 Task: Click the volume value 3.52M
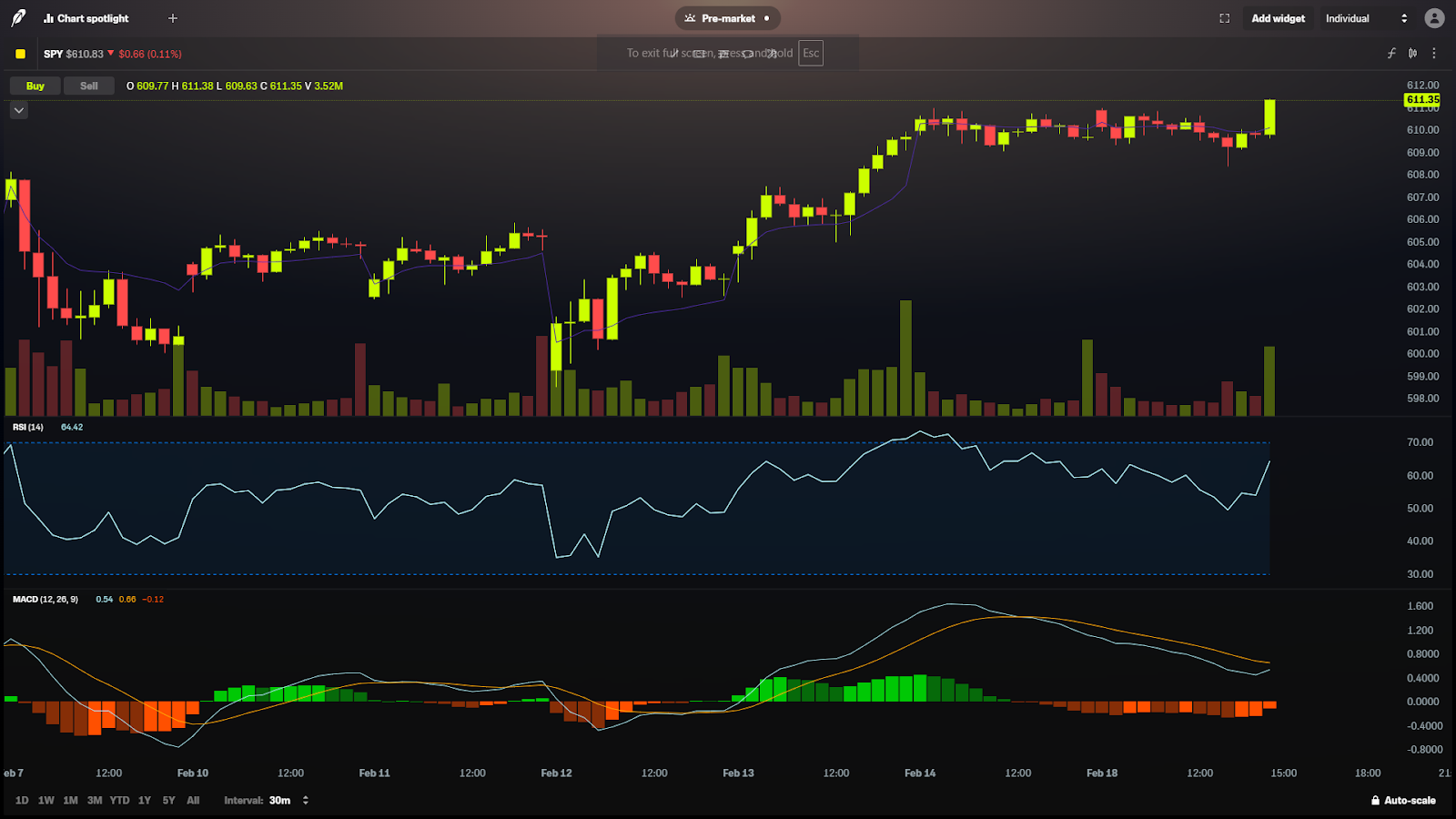tap(329, 86)
